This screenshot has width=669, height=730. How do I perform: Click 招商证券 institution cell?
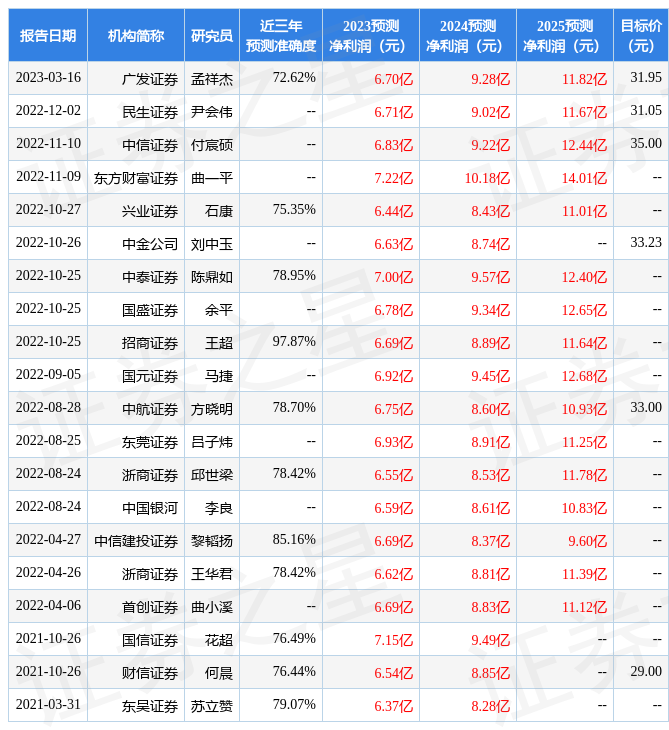tap(150, 344)
